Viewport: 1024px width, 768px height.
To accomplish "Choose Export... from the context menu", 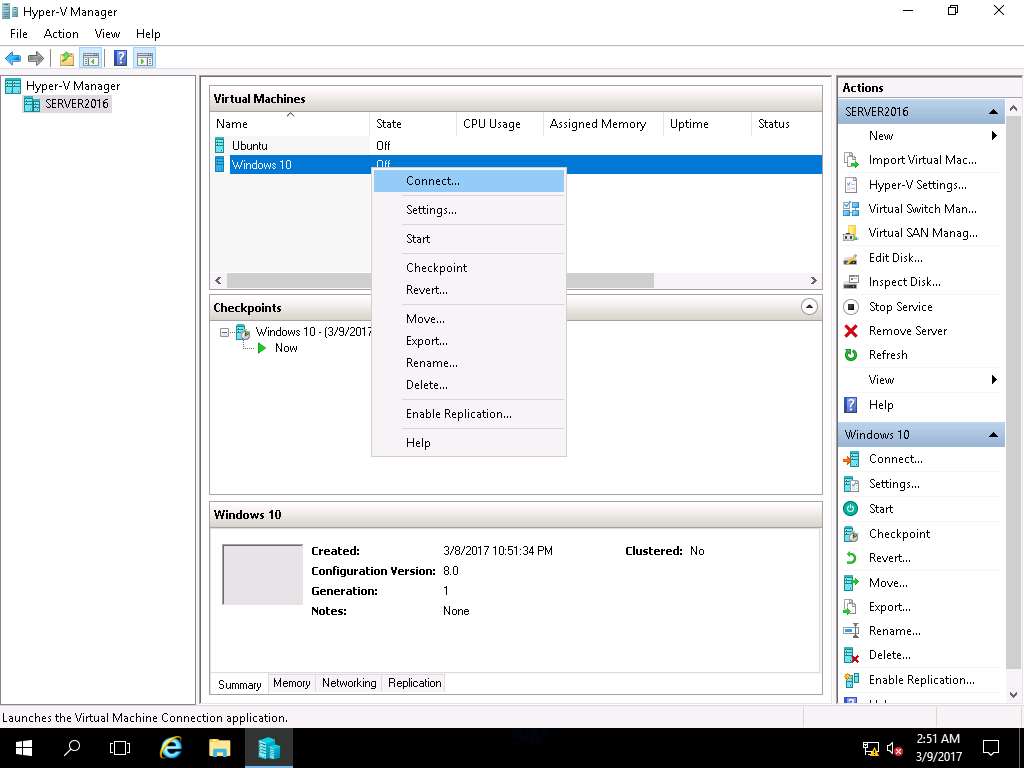I will (468, 341).
